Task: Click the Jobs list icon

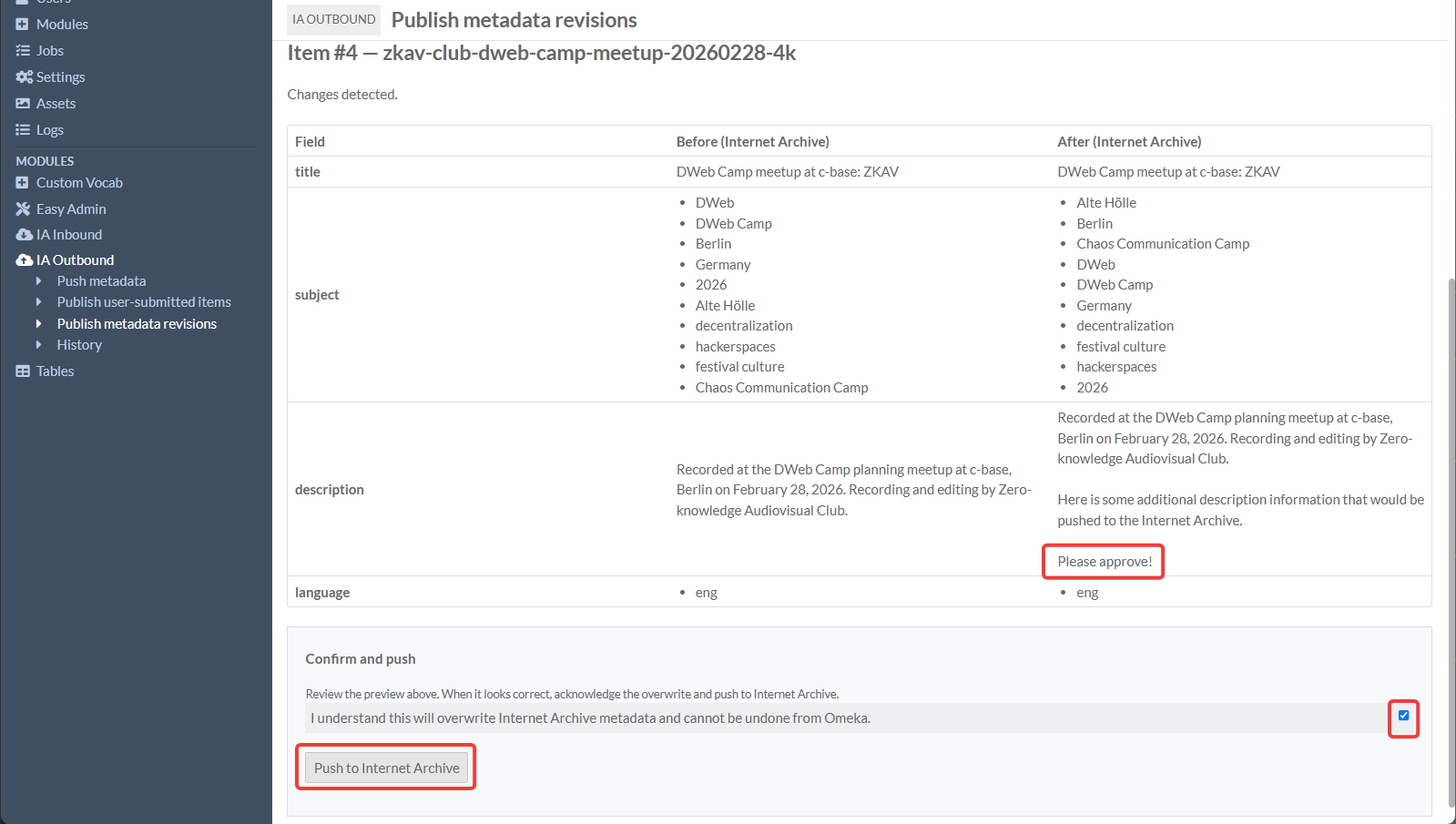Action: [23, 51]
